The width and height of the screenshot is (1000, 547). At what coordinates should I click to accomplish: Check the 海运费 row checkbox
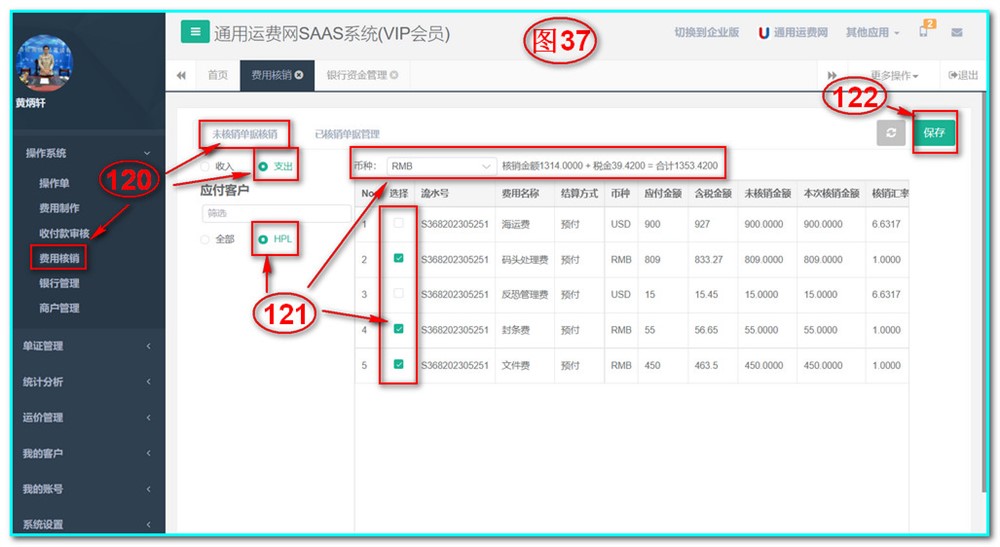tap(399, 223)
